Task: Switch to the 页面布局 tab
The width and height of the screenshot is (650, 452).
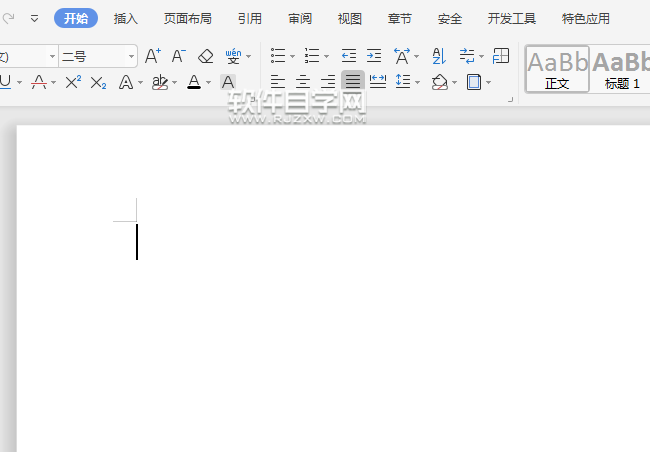Action: click(x=187, y=19)
